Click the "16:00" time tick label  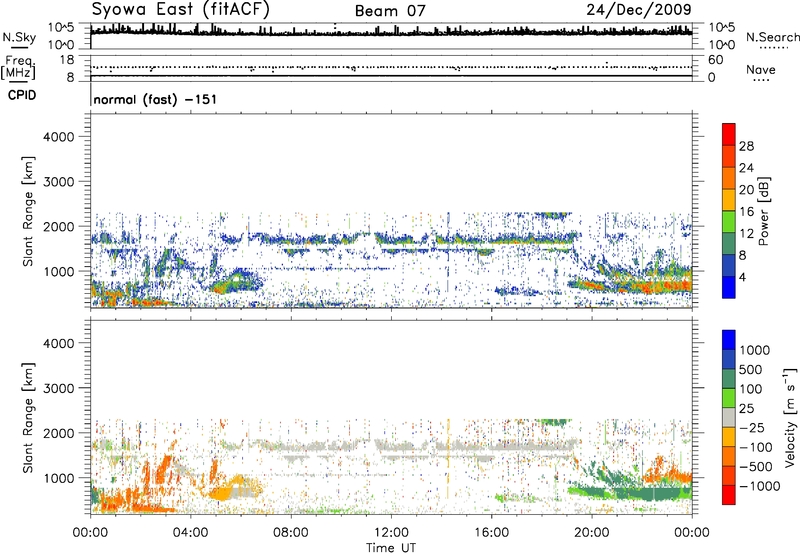[x=491, y=533]
